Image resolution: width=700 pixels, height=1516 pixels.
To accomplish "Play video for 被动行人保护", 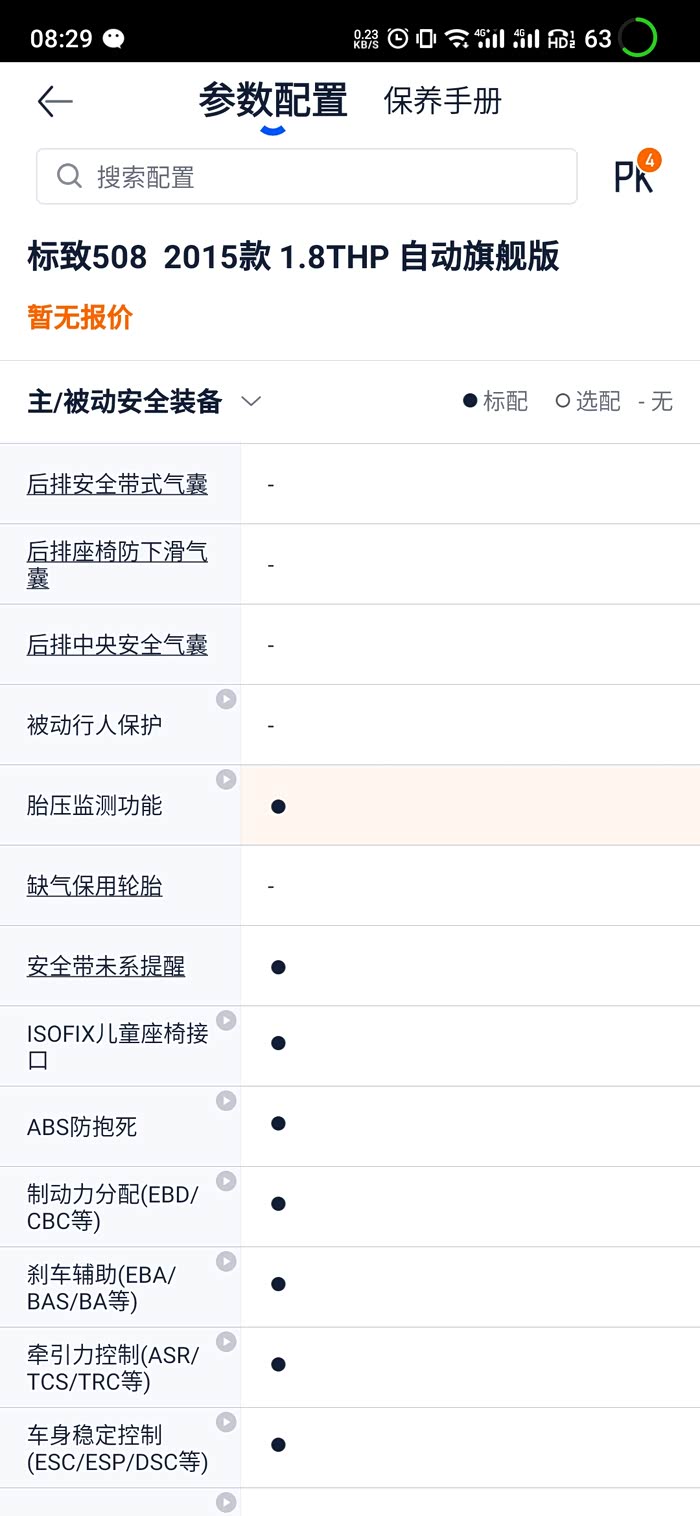I will point(227,699).
